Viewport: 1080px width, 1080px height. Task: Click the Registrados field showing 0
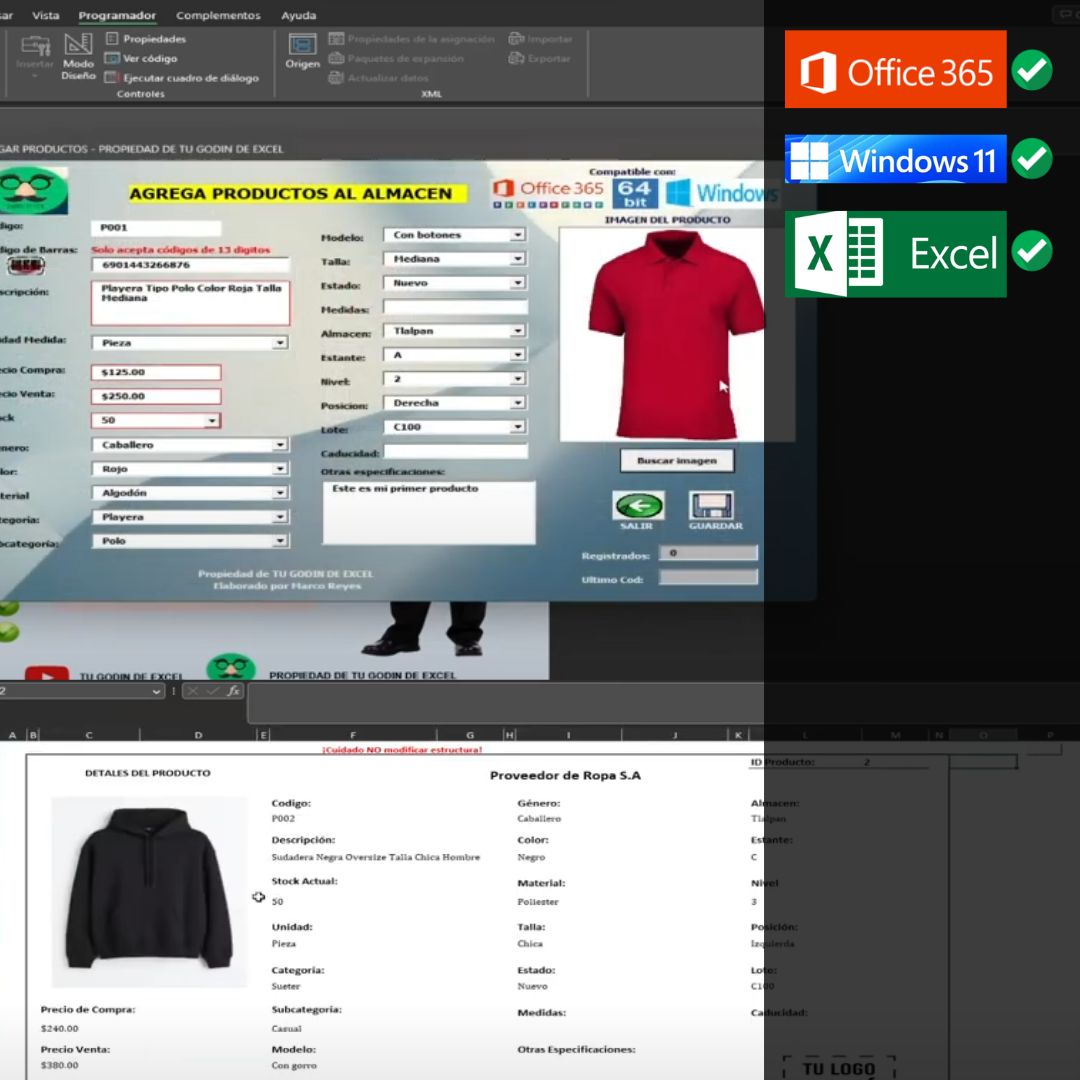click(709, 553)
